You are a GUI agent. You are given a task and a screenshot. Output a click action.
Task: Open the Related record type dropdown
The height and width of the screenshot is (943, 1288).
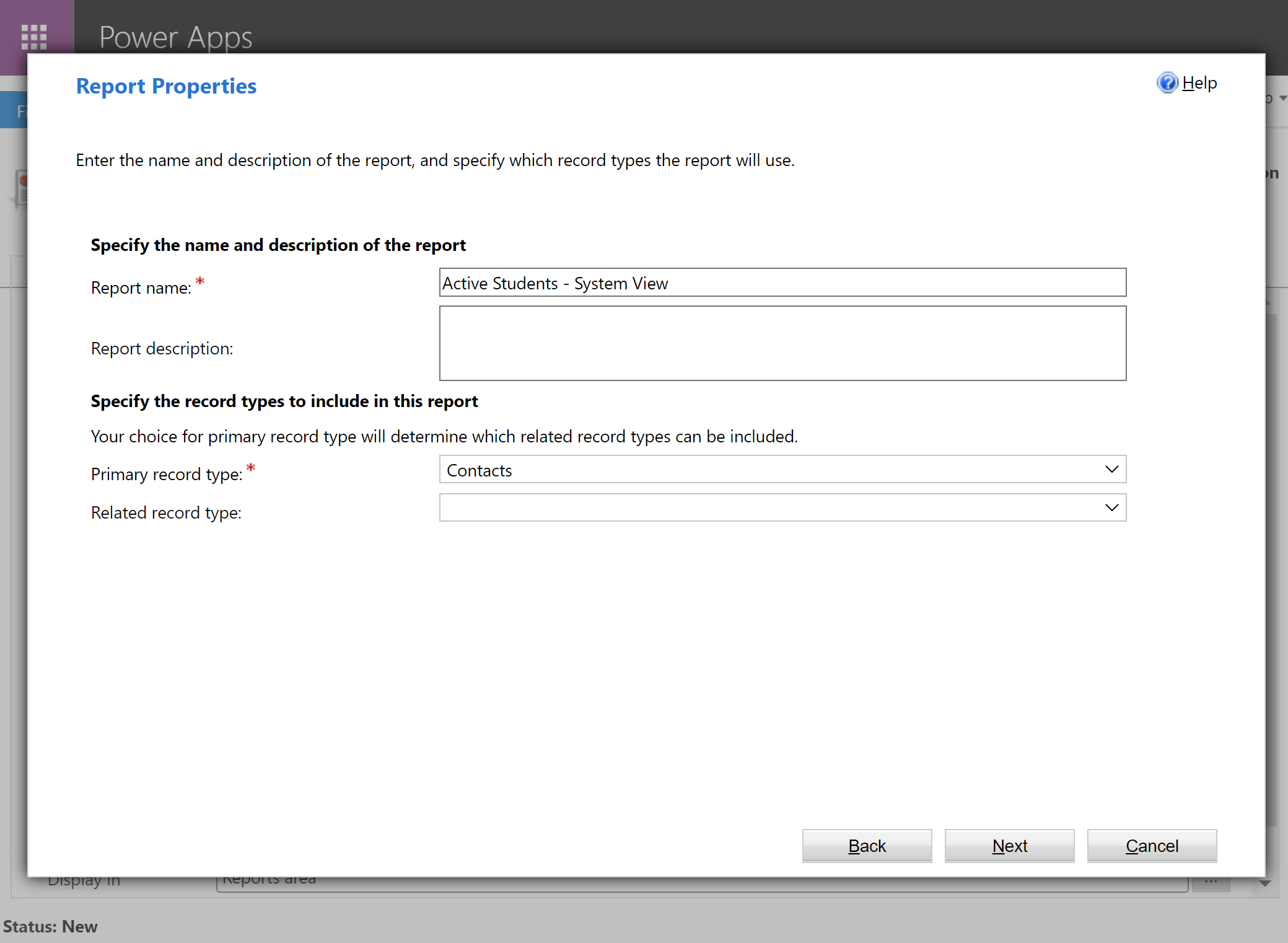782,507
